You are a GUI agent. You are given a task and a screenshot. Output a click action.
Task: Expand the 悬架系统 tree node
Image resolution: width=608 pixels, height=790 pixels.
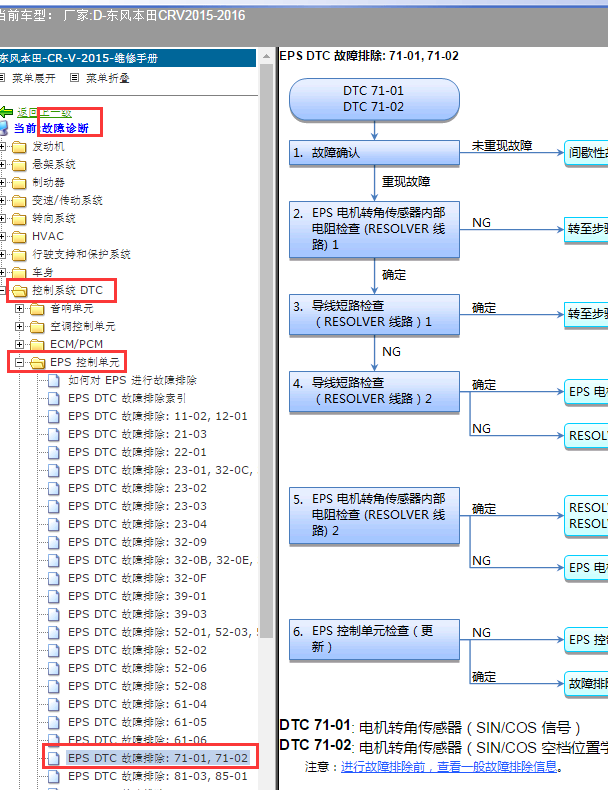[x=3, y=165]
